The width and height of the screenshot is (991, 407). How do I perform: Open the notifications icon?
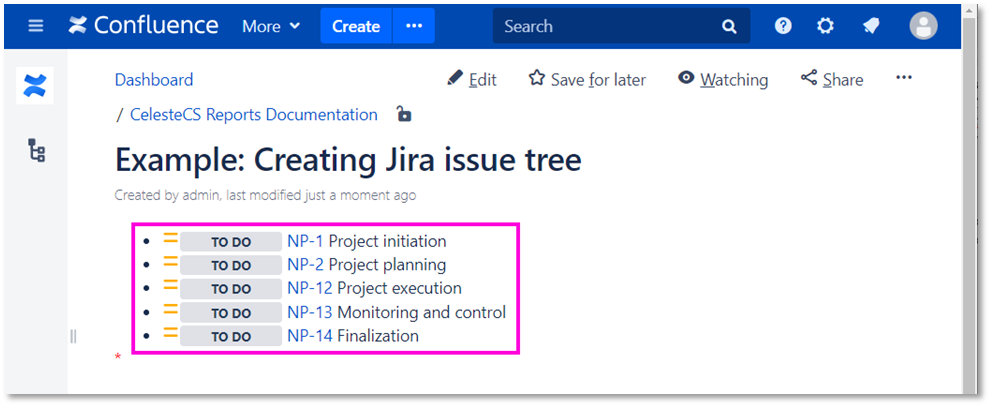872,26
